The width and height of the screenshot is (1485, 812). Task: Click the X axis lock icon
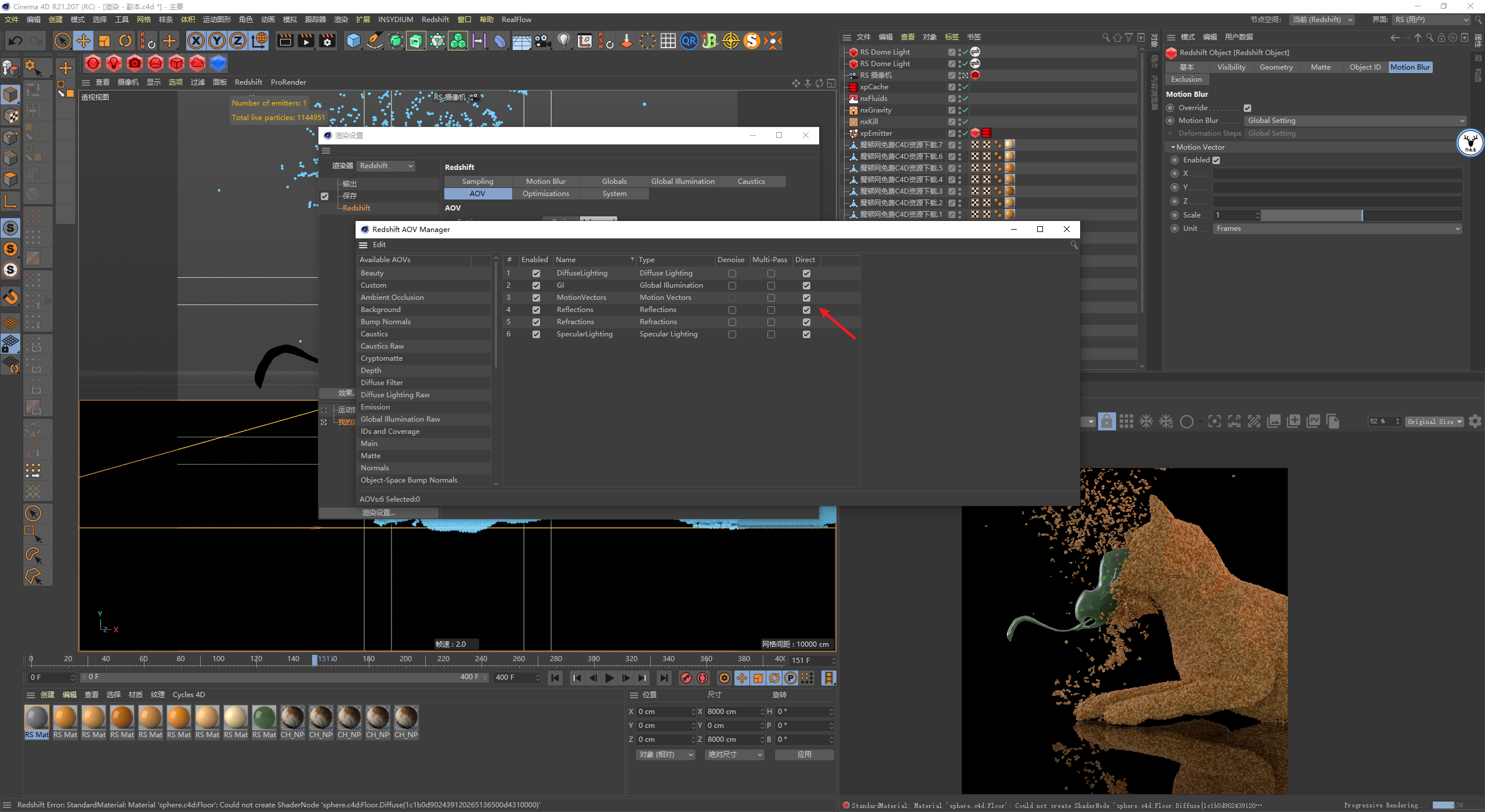196,41
